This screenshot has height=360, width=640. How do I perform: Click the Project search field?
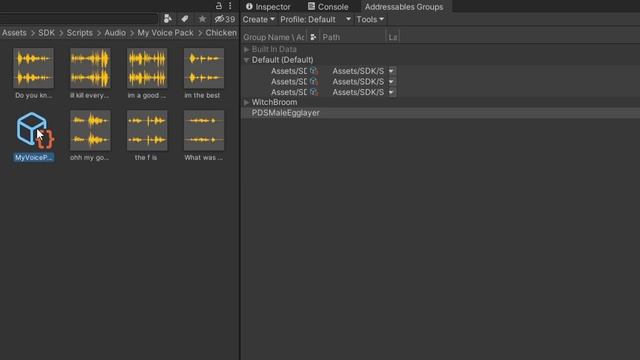[x=78, y=19]
